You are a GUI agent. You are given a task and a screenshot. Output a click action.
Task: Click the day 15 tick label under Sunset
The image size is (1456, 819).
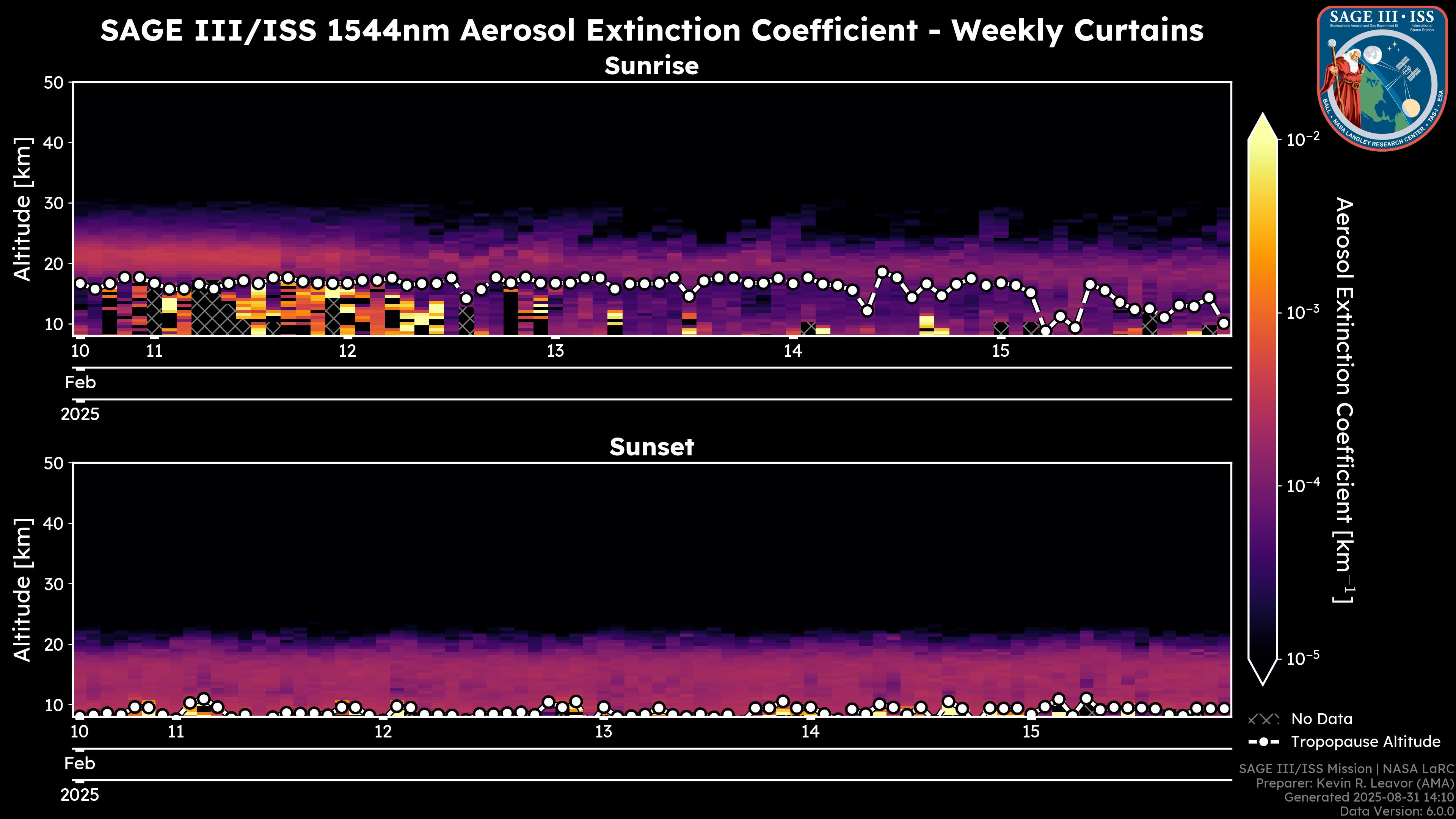1031,732
